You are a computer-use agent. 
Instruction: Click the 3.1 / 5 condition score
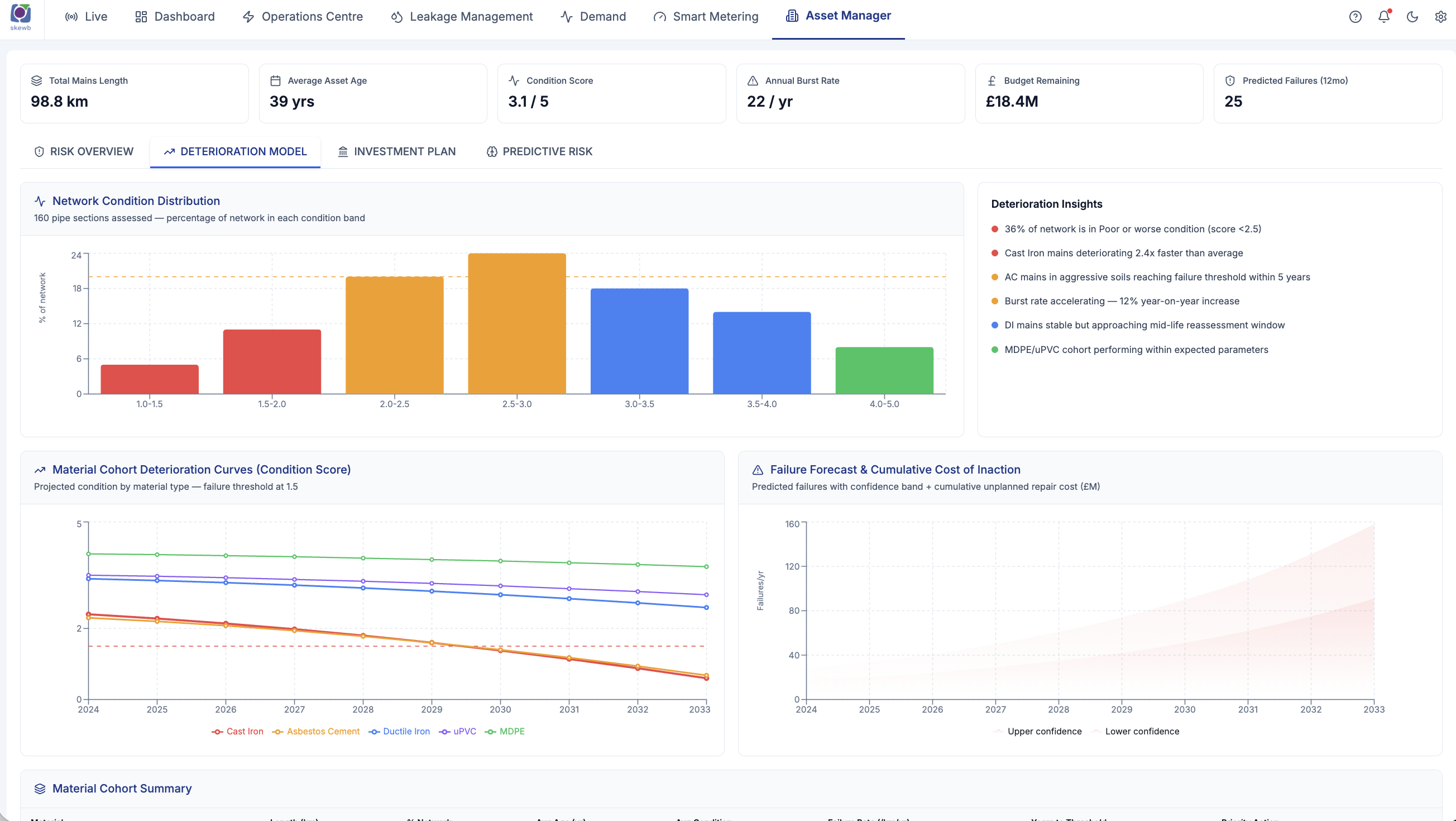[x=528, y=102]
